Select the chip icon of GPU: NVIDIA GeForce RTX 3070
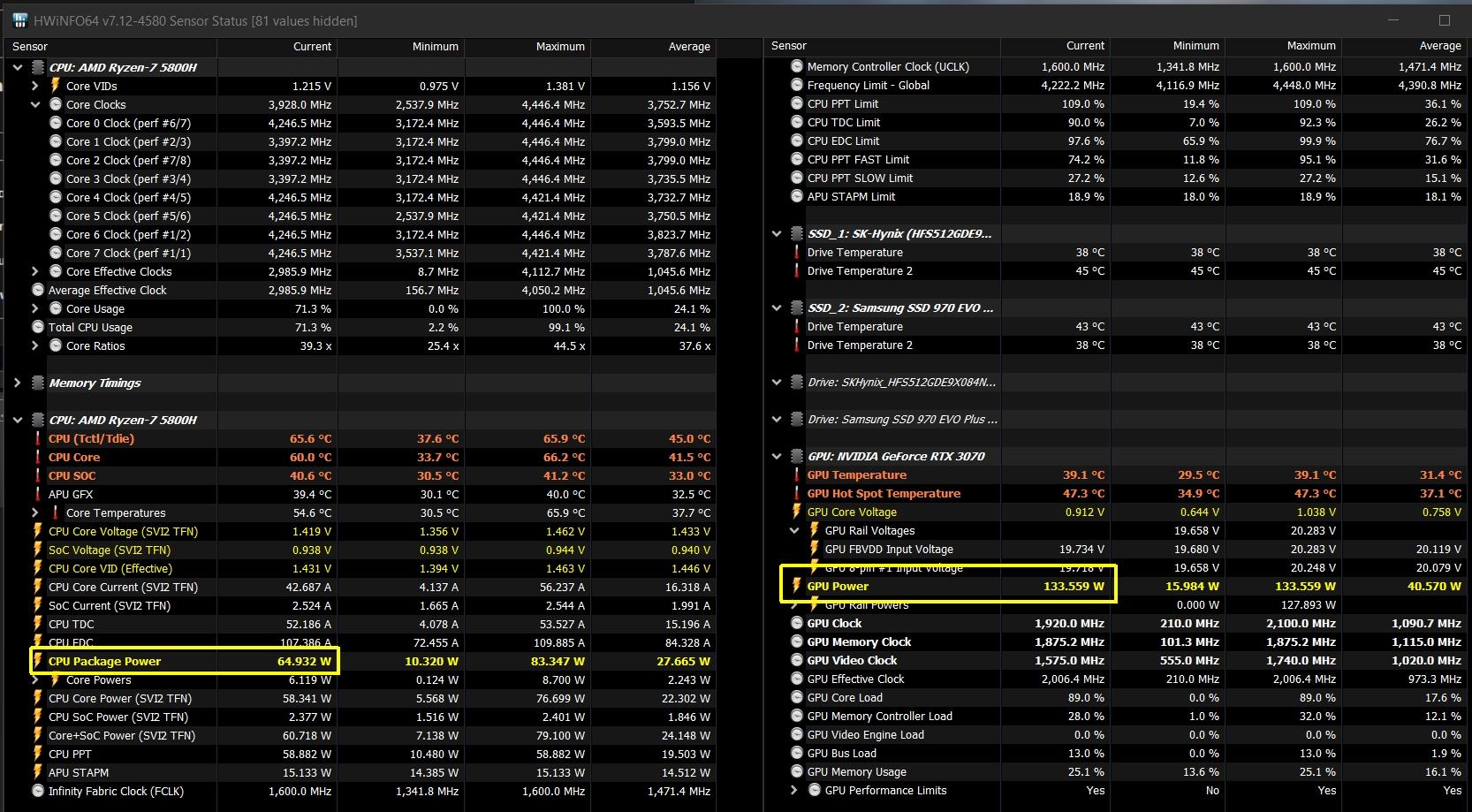 pyautogui.click(x=797, y=456)
